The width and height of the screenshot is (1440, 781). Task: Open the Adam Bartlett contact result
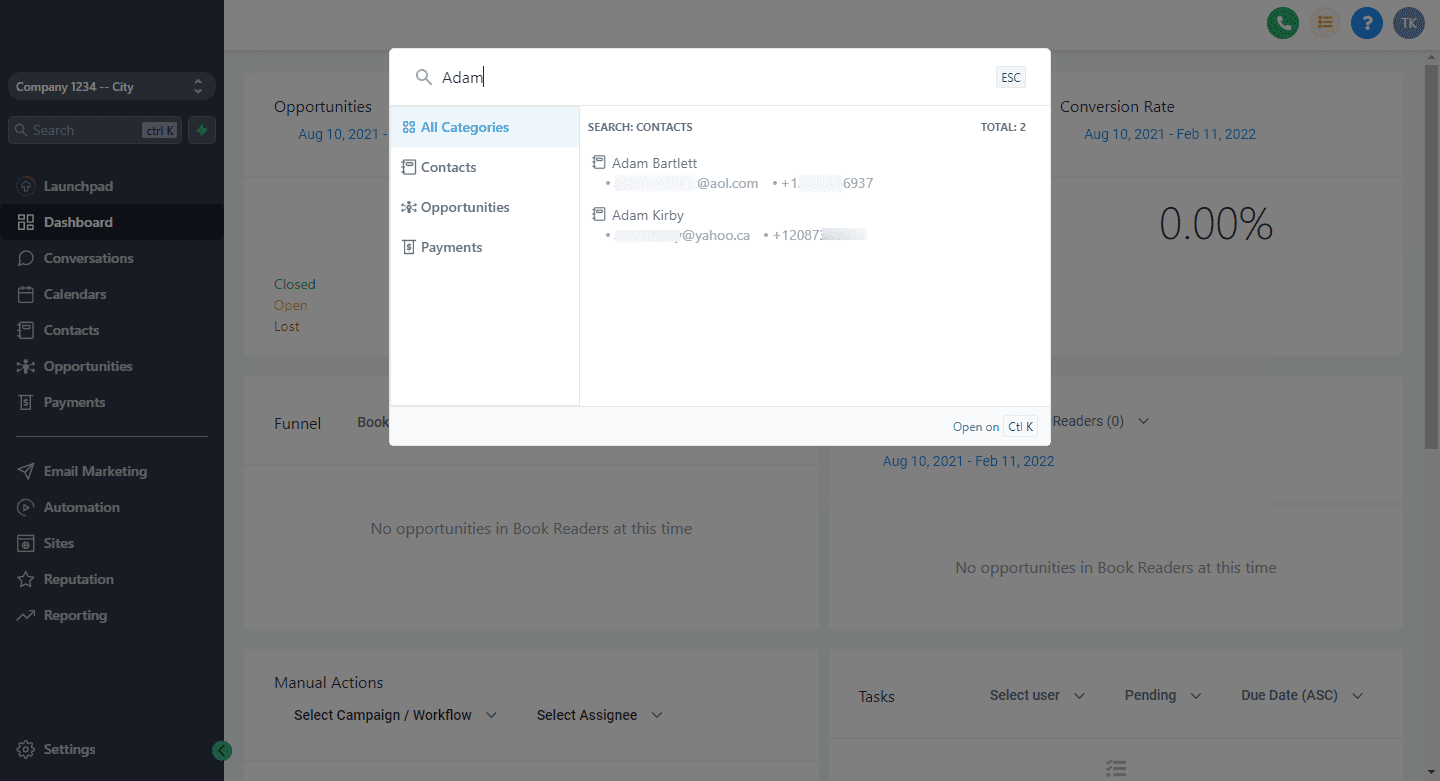(x=654, y=163)
